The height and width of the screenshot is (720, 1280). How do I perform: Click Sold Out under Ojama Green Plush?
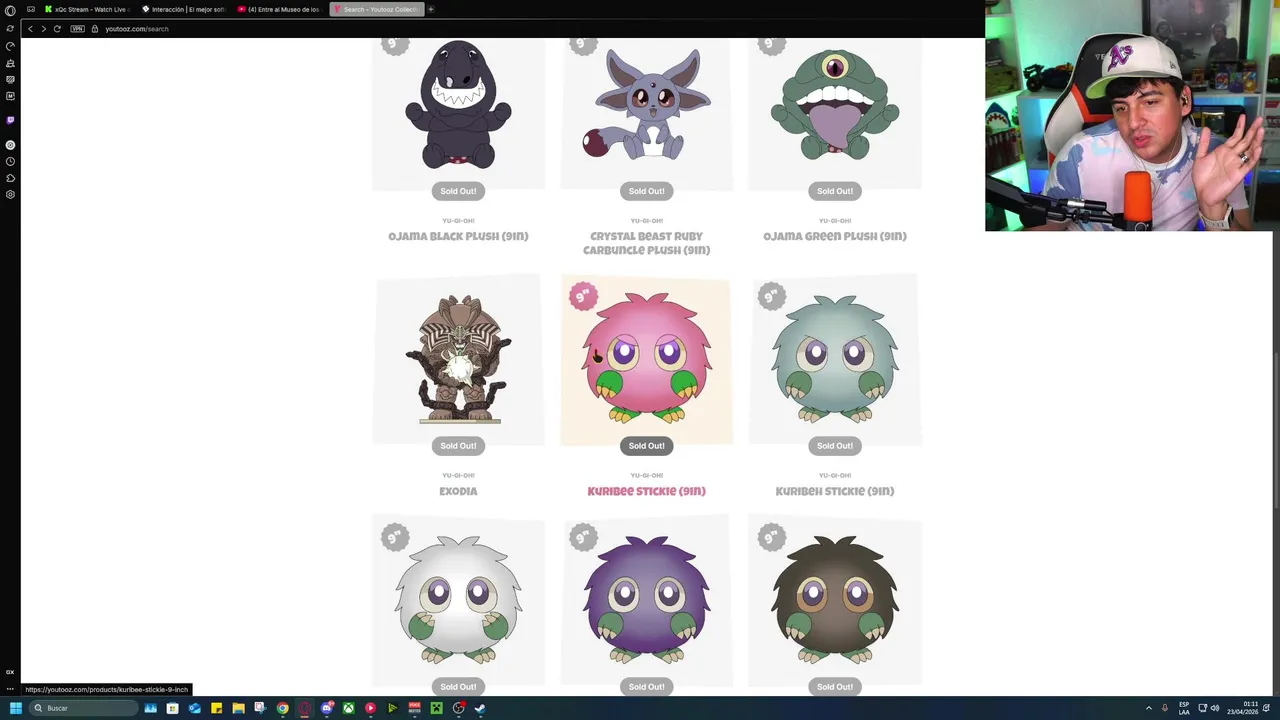point(834,191)
